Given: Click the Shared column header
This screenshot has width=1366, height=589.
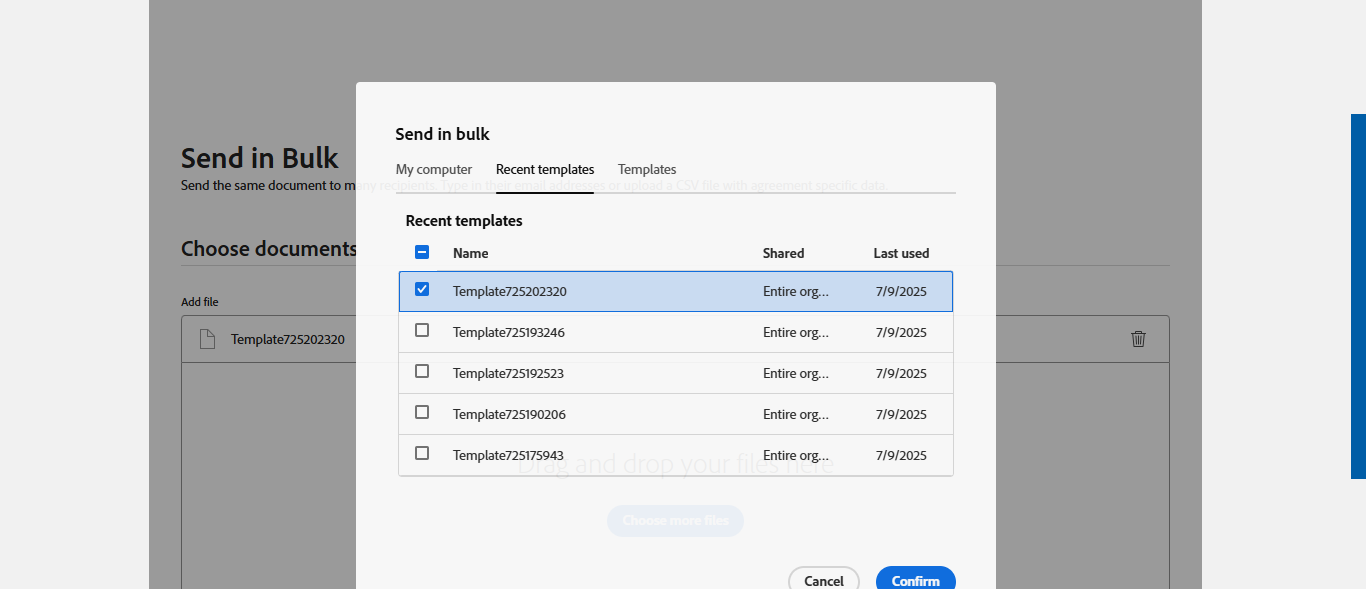Looking at the screenshot, I should pyautogui.click(x=783, y=254).
